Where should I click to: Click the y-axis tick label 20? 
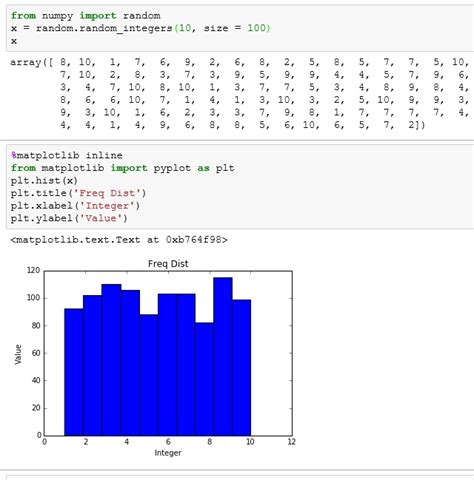36,408
